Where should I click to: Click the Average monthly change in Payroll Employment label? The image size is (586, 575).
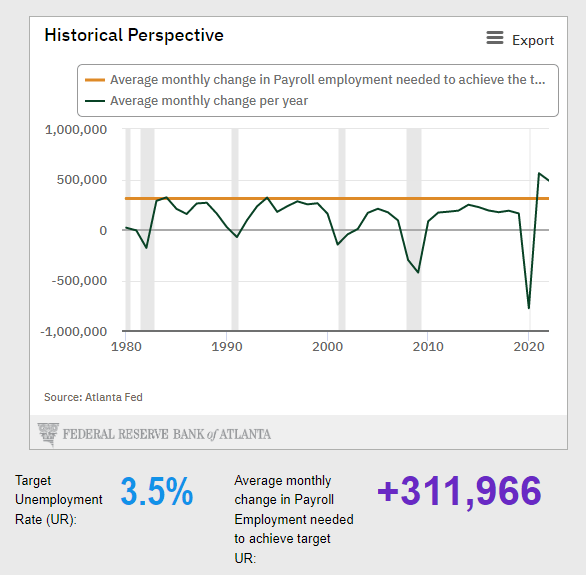[294, 519]
